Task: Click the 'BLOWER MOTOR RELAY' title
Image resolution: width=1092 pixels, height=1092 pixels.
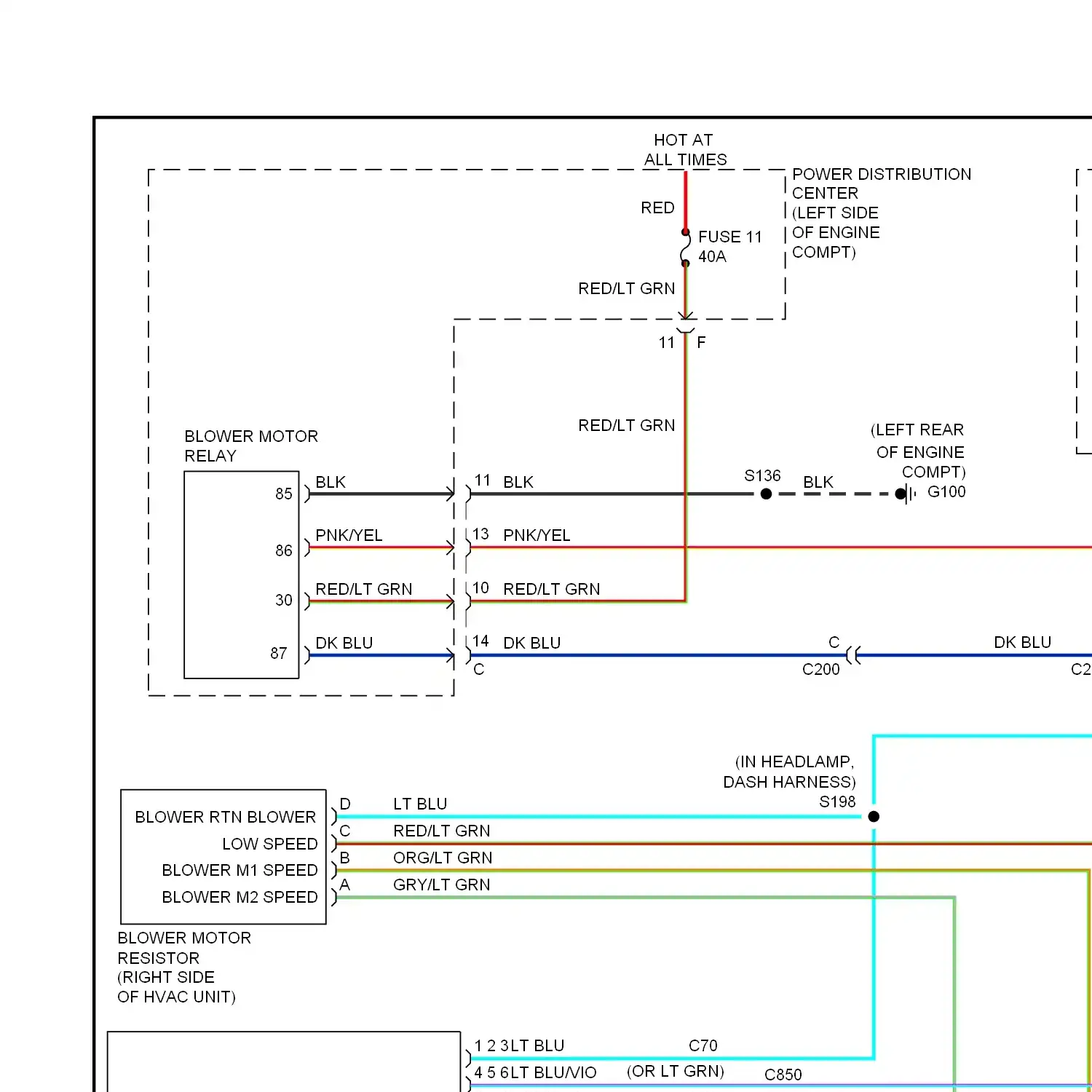Action: pyautogui.click(x=251, y=446)
